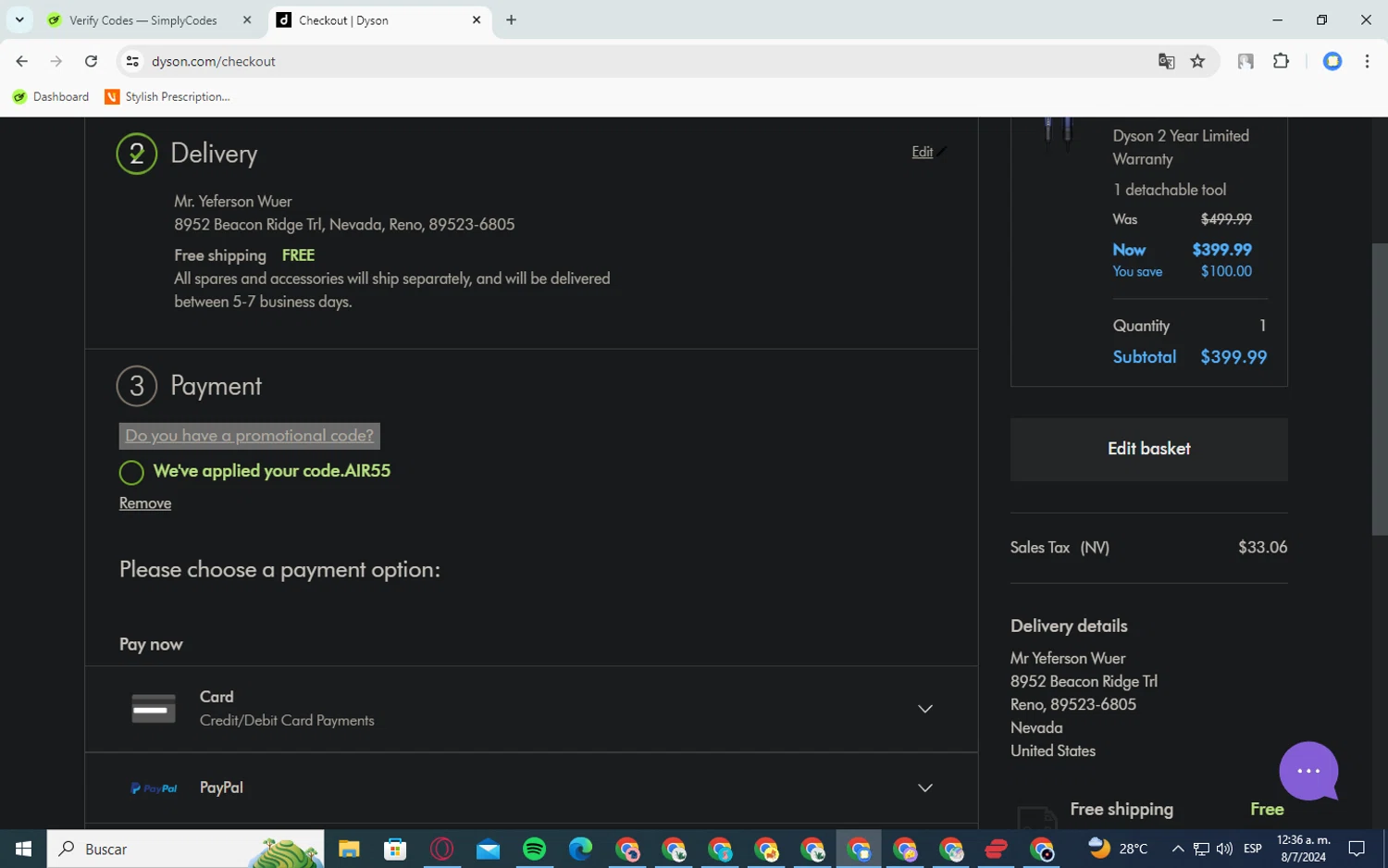Click the Sales Tax amount $33.06

click(x=1263, y=547)
